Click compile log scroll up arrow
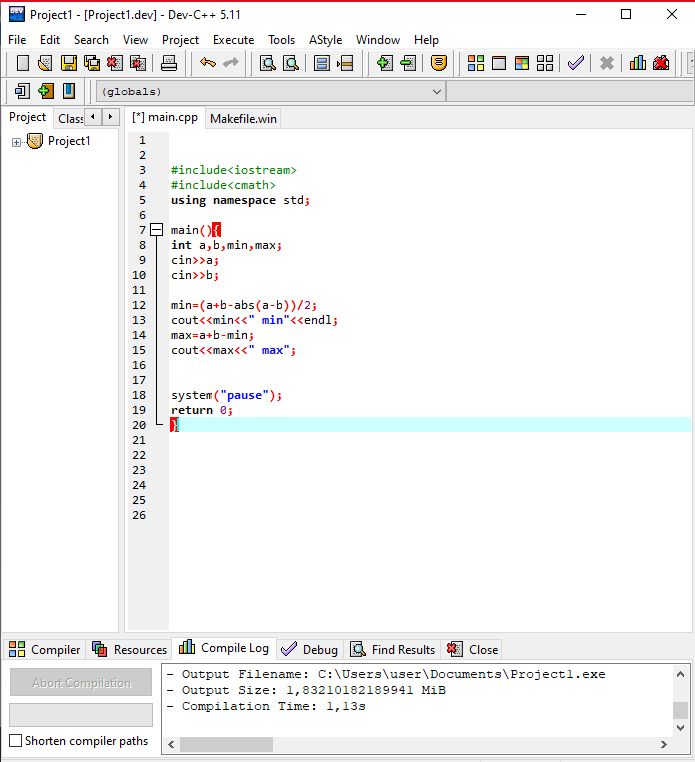This screenshot has height=762, width=695. 680,674
